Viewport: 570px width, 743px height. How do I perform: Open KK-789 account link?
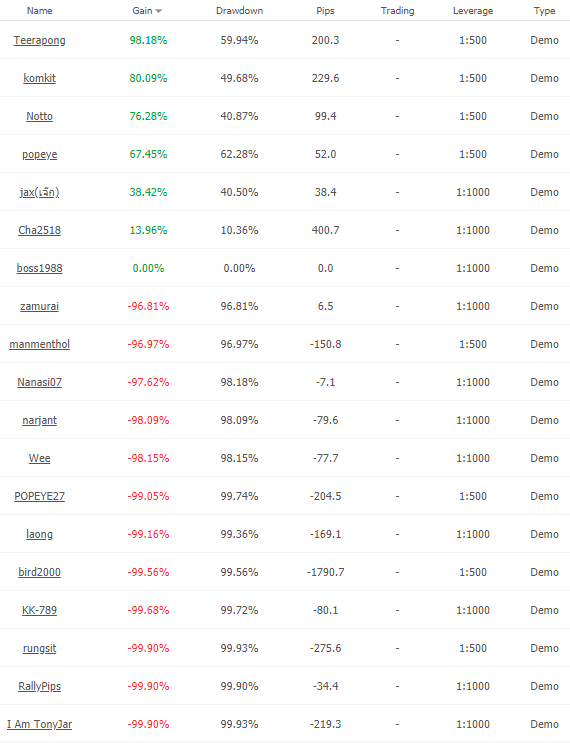[x=39, y=610]
